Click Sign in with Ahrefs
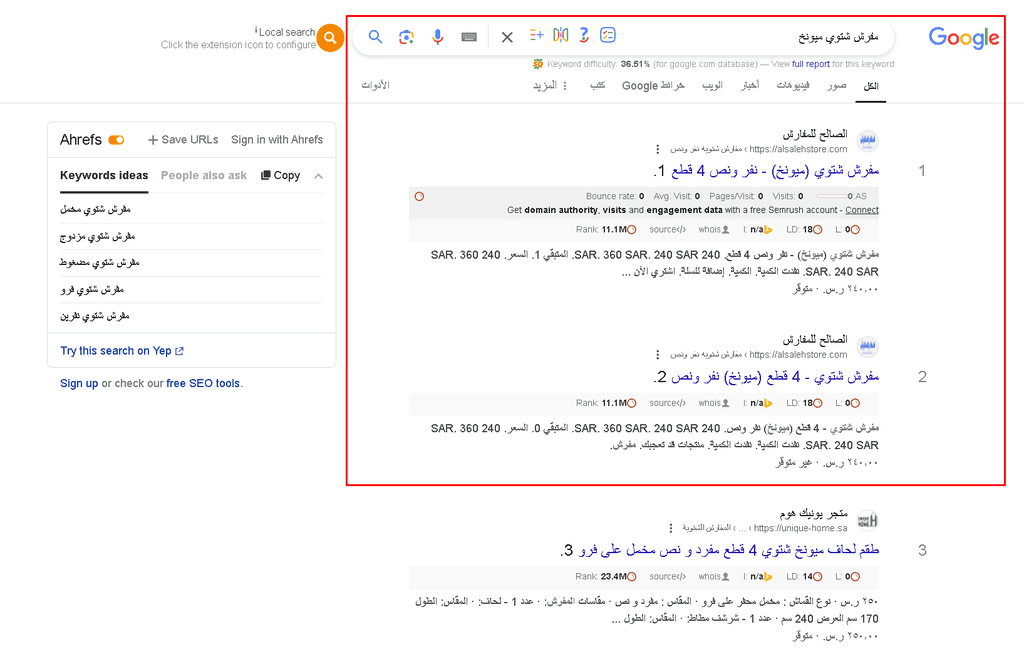This screenshot has height=654, width=1024. [x=277, y=140]
